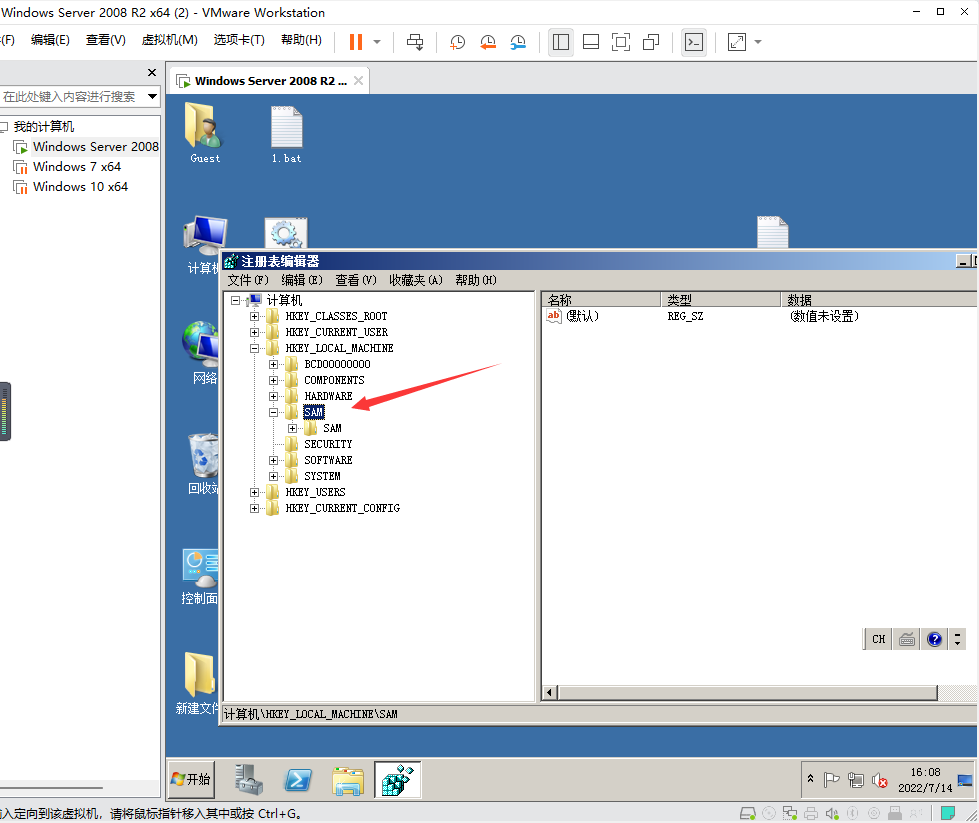The image size is (979, 823).
Task: Click the 名称 column header
Action: 601,300
